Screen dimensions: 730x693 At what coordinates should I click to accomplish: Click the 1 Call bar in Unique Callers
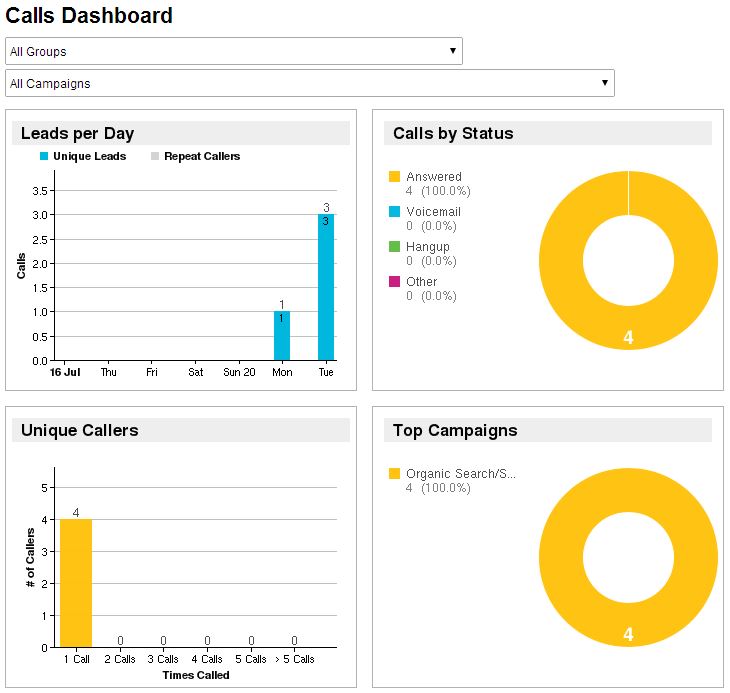76,583
